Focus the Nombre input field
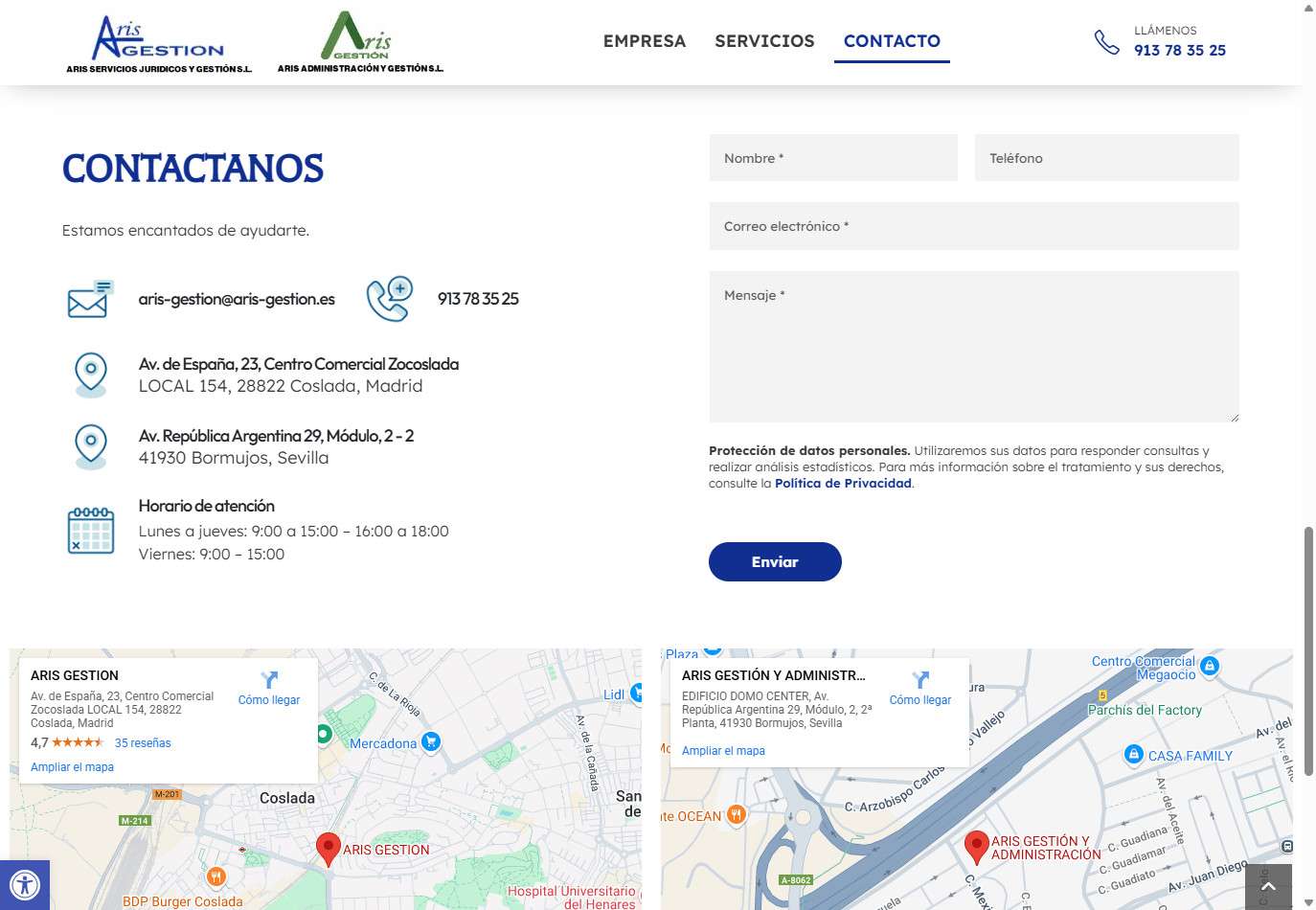The height and width of the screenshot is (910, 1316). click(x=833, y=158)
